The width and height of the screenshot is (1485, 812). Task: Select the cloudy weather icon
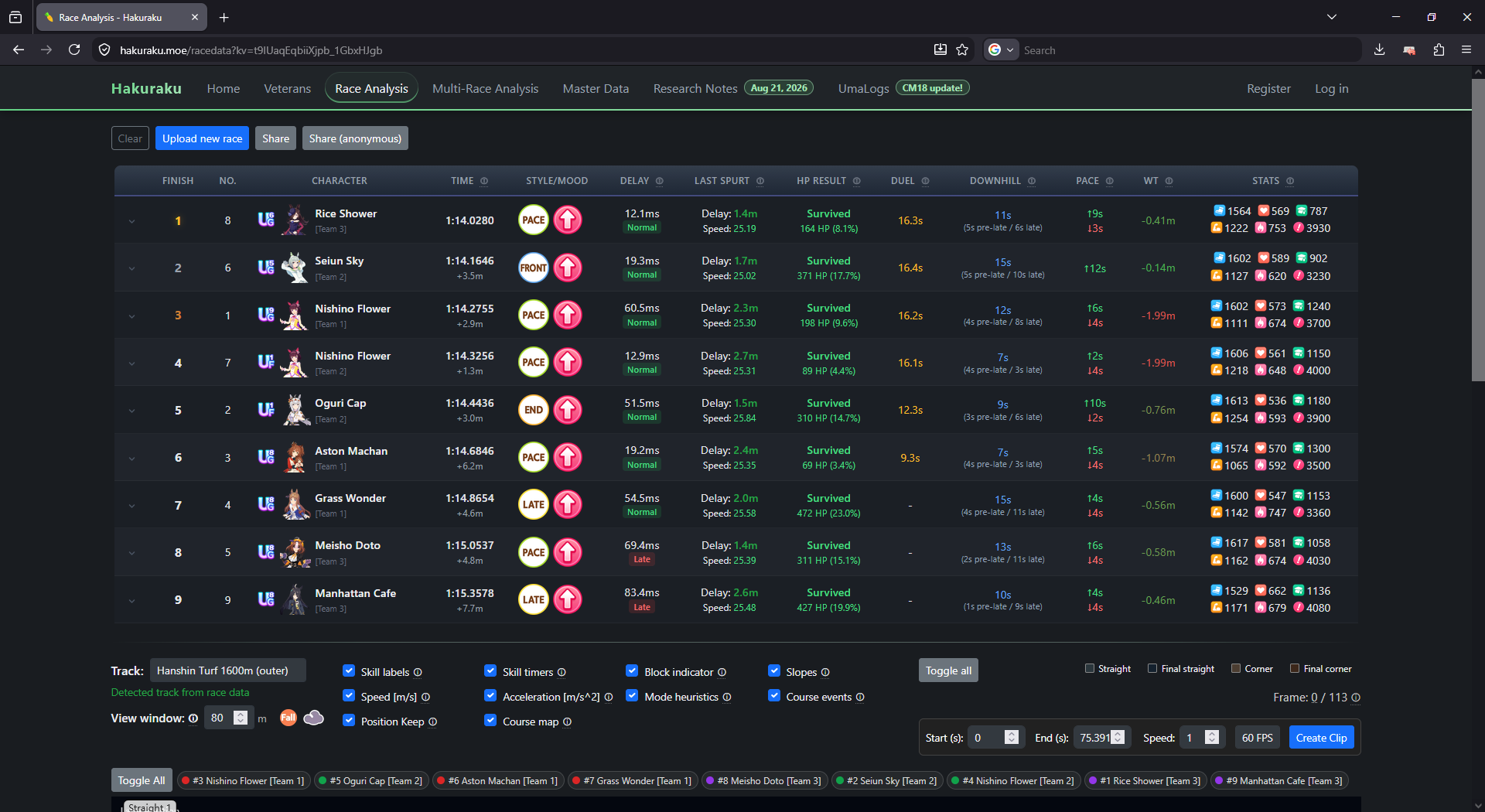tap(313, 718)
